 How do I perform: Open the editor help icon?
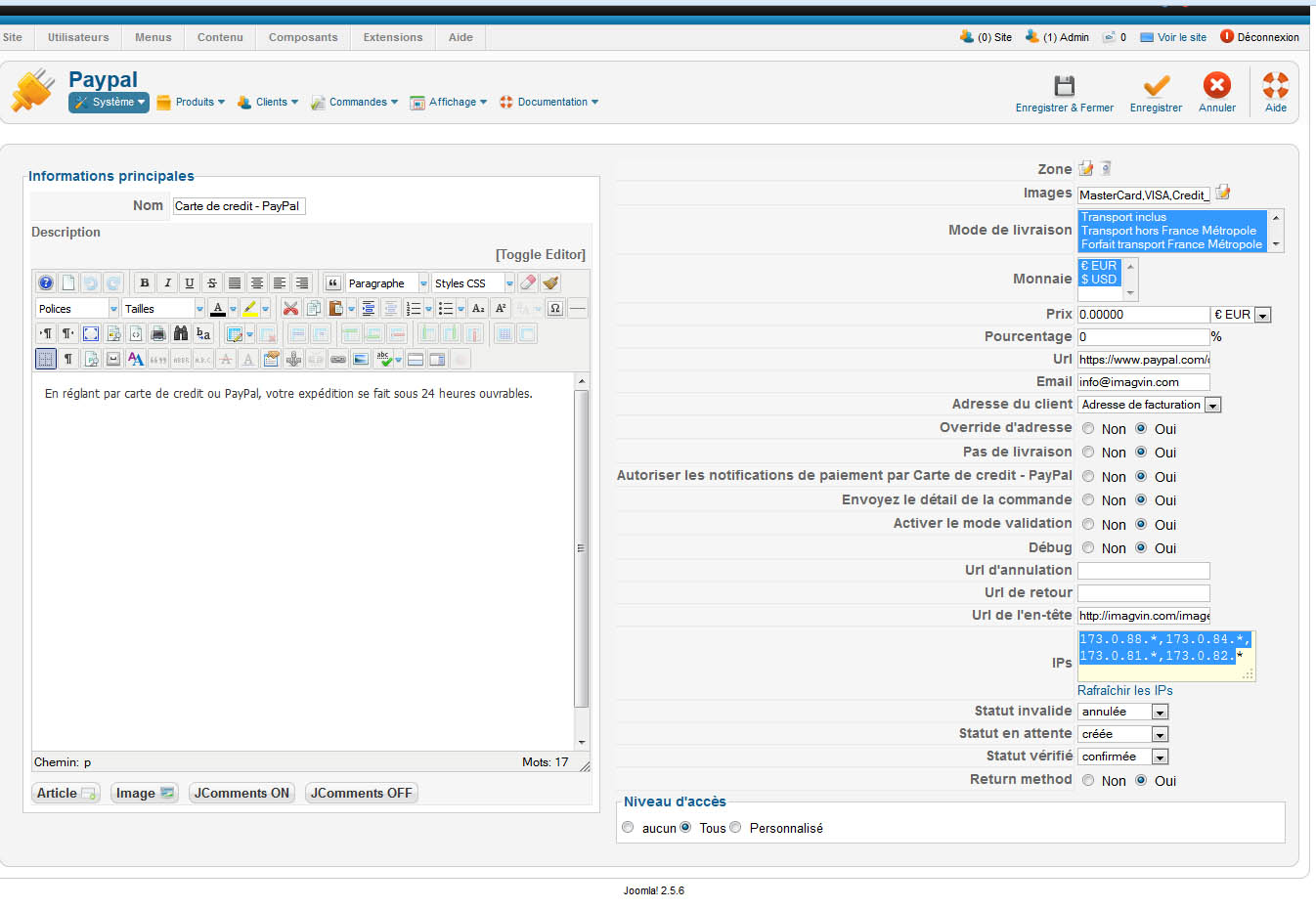[x=45, y=282]
